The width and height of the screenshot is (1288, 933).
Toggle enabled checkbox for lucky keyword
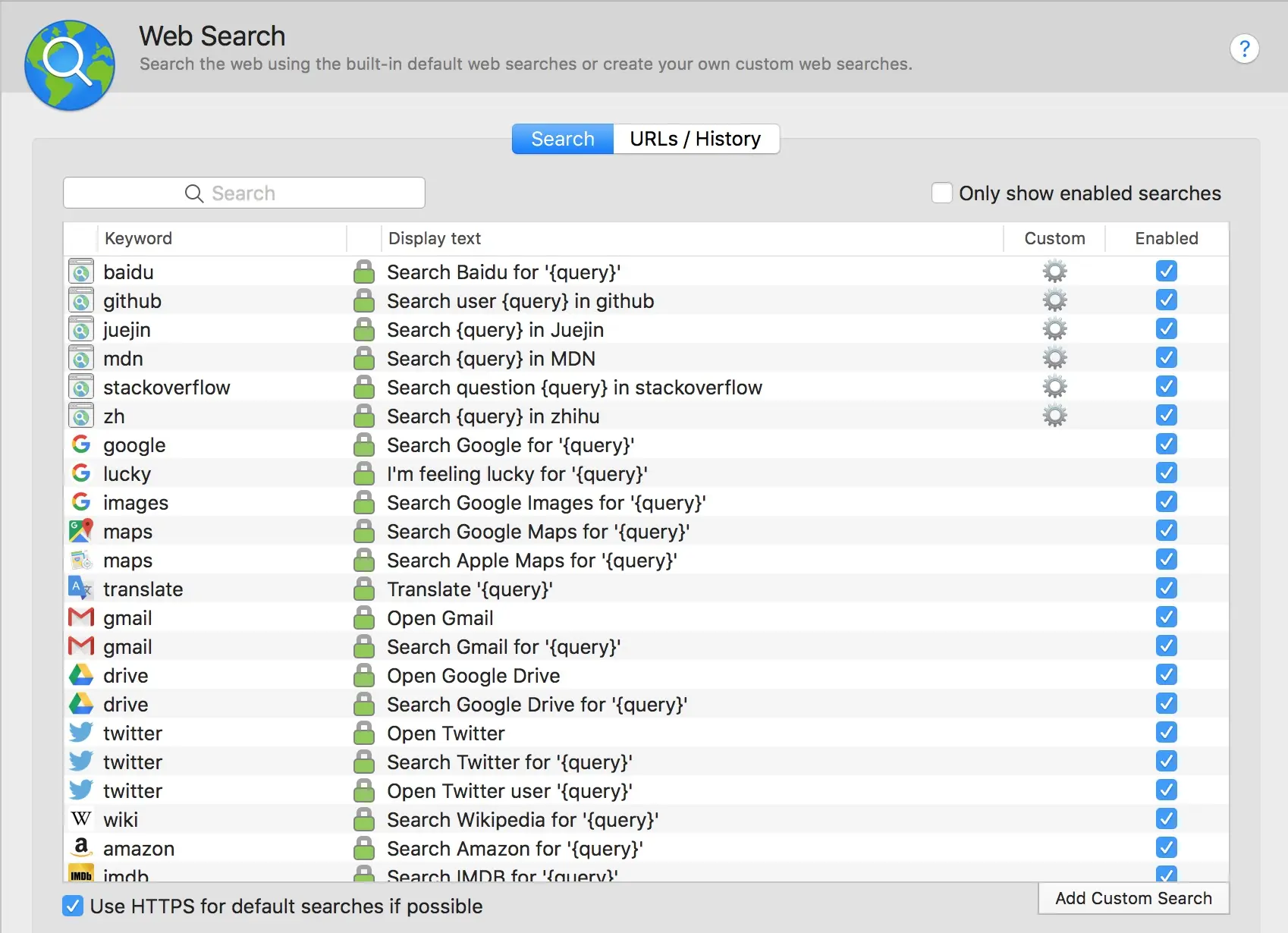click(x=1166, y=473)
